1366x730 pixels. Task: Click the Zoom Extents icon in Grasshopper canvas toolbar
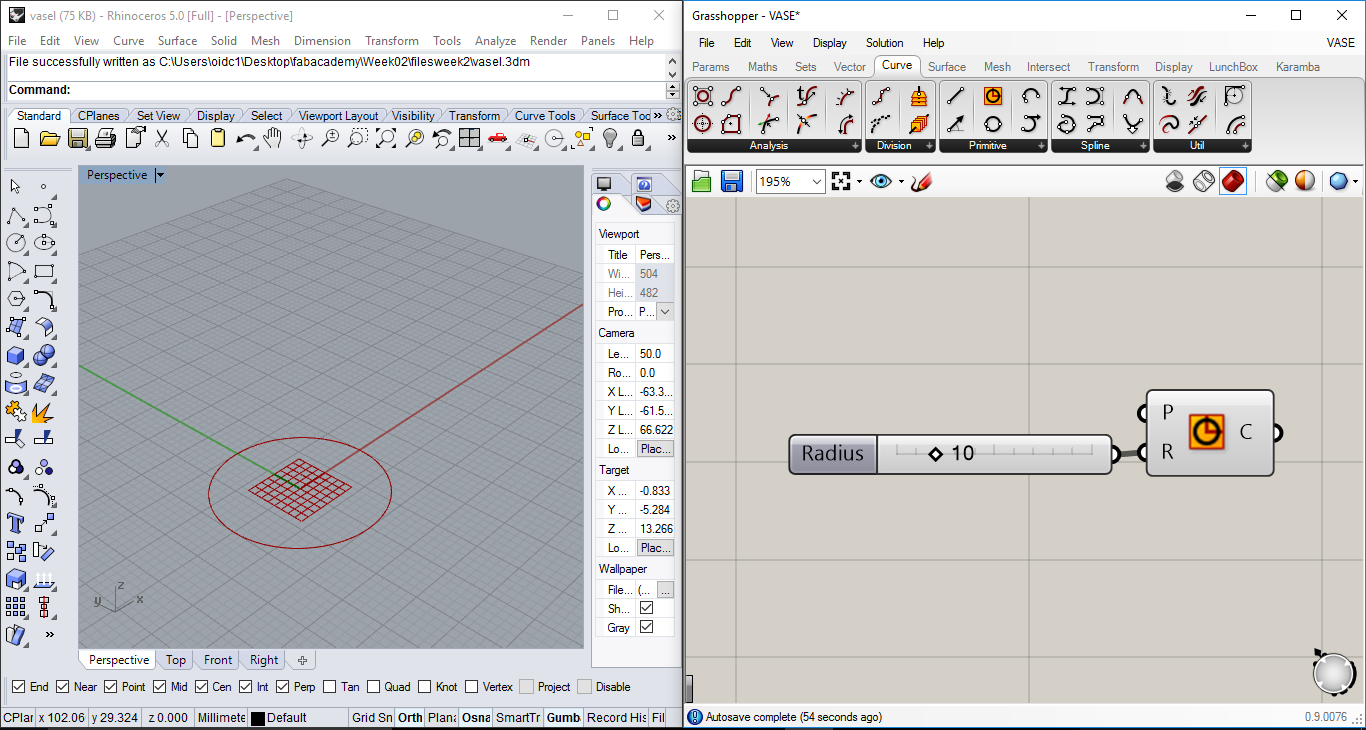click(840, 181)
